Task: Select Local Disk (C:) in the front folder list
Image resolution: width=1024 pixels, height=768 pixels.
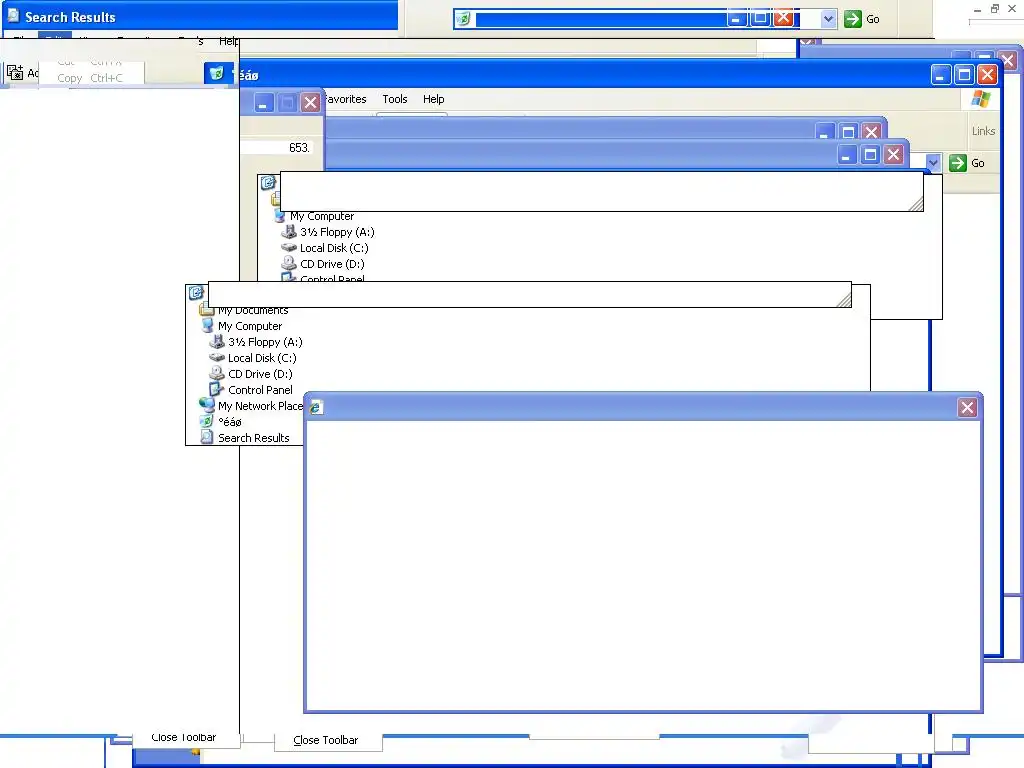Action: (262, 358)
